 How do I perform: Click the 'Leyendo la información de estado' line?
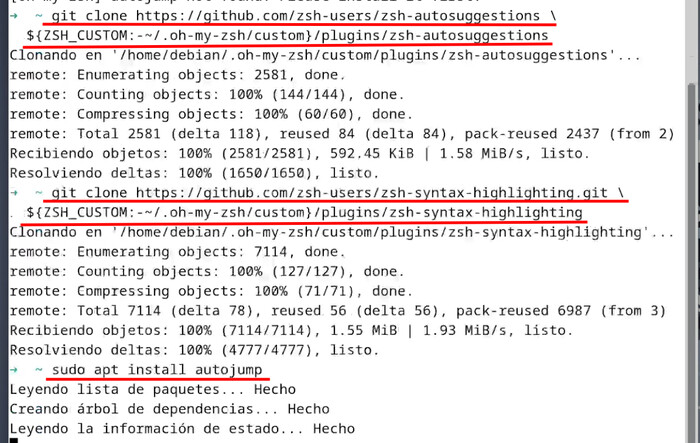coord(182,429)
